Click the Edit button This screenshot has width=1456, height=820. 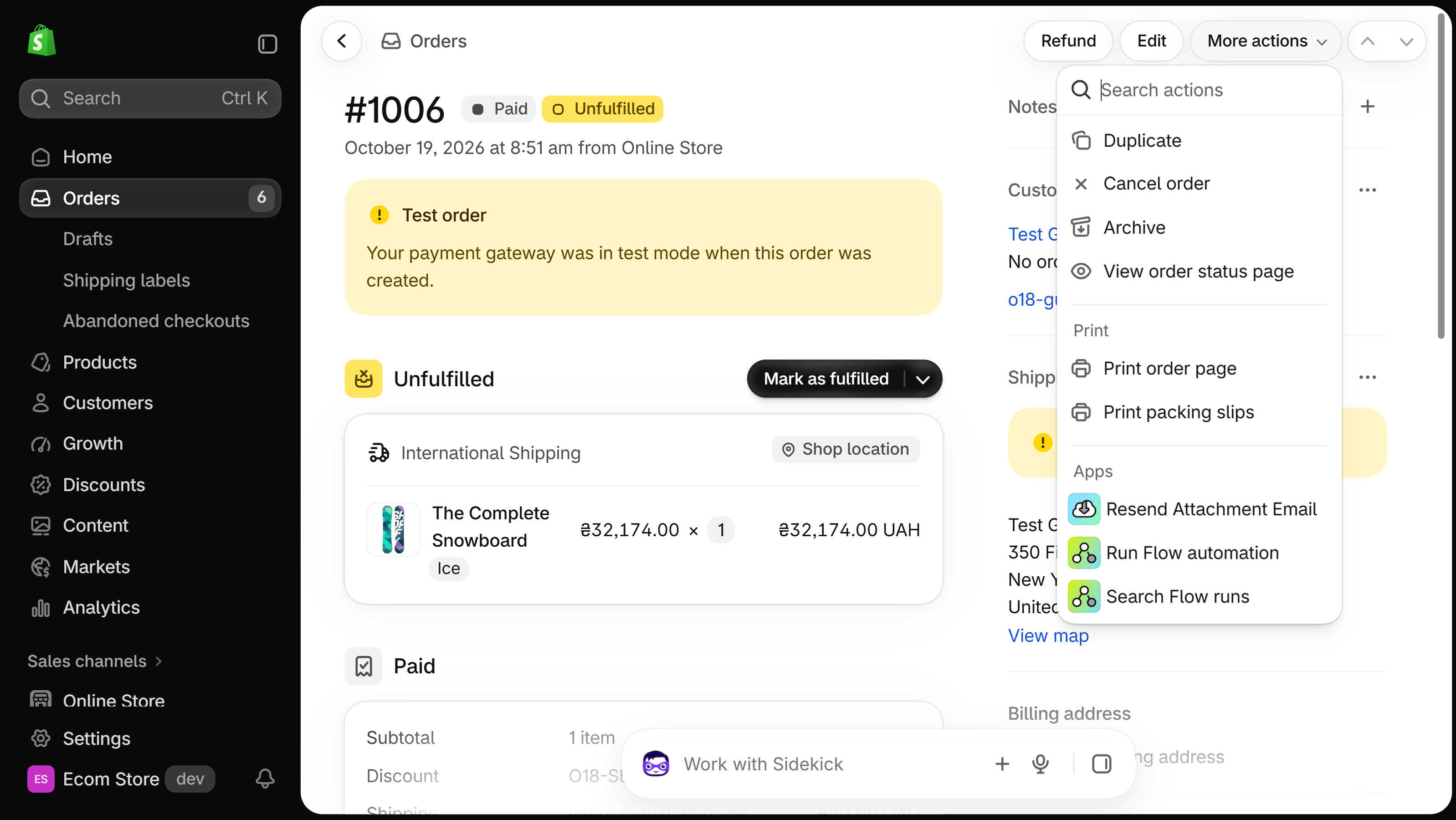[1151, 41]
